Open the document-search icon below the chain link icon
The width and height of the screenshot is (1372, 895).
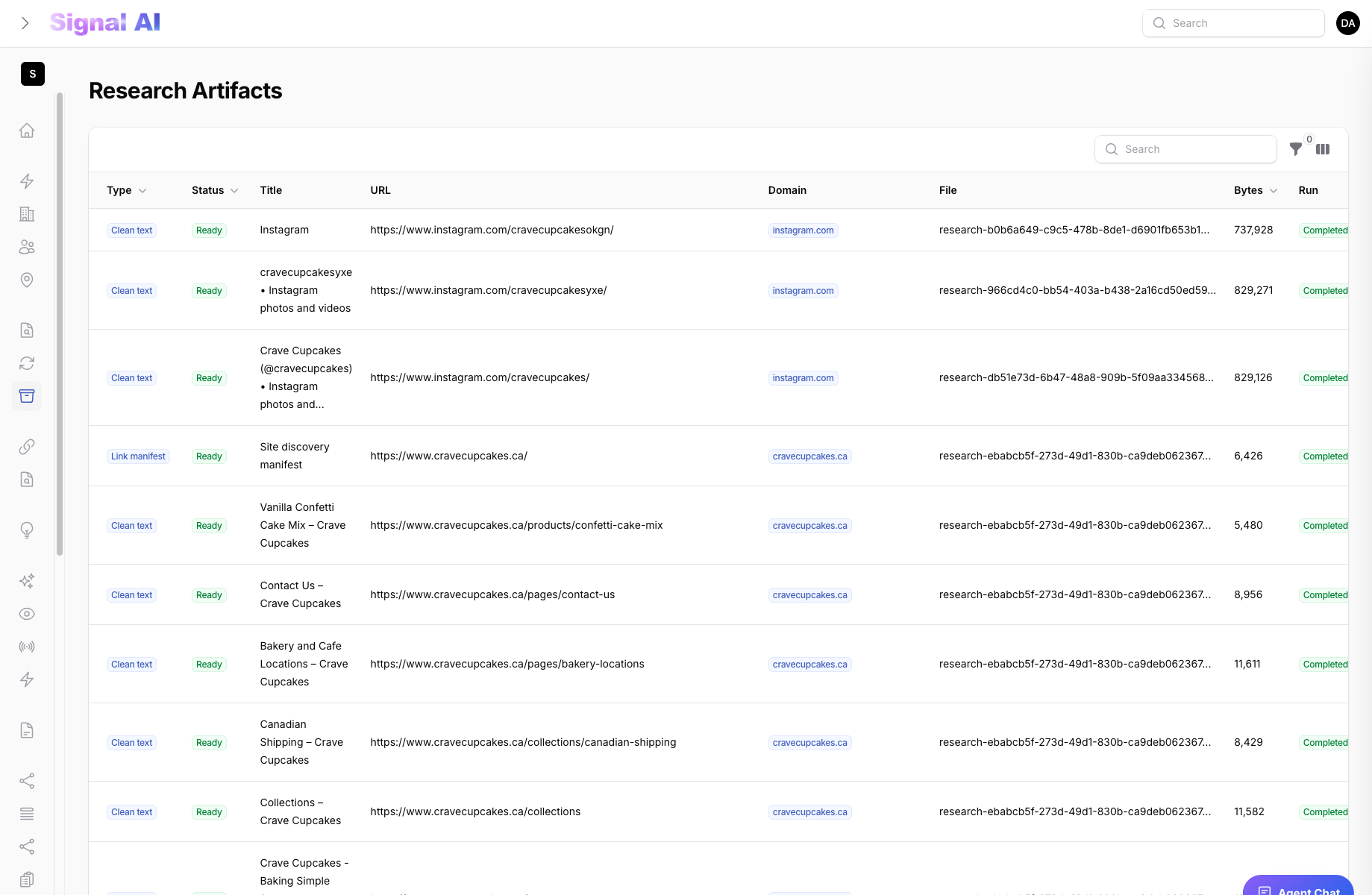pyautogui.click(x=27, y=480)
